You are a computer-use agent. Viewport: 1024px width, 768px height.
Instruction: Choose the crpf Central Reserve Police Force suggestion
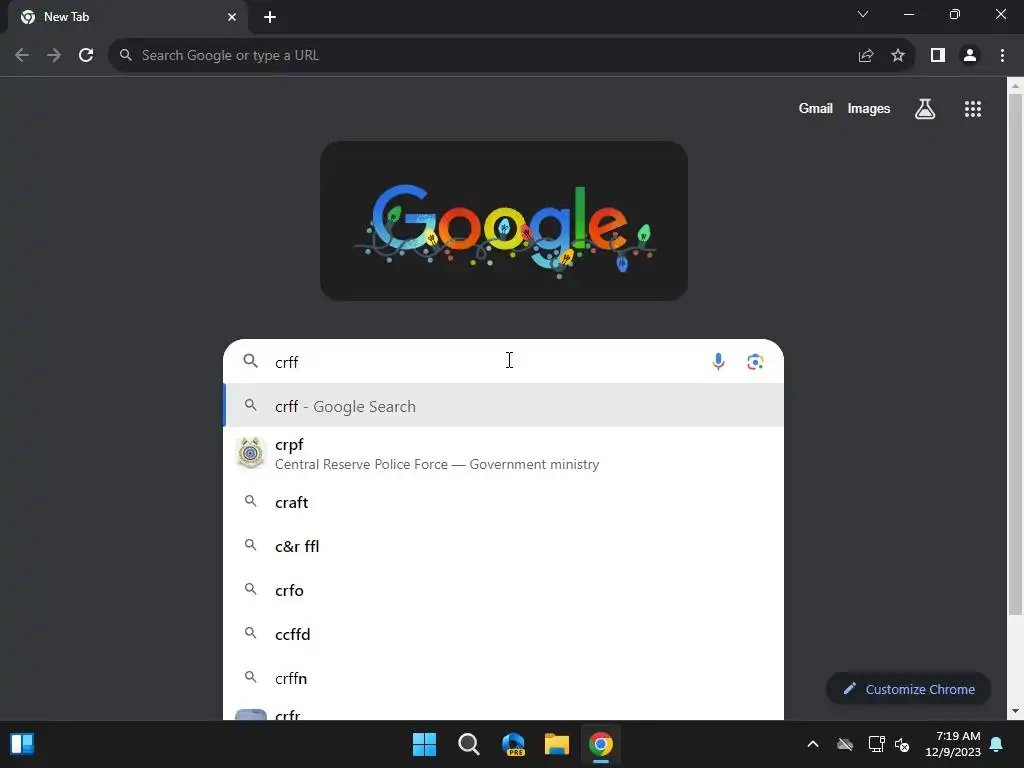[504, 454]
